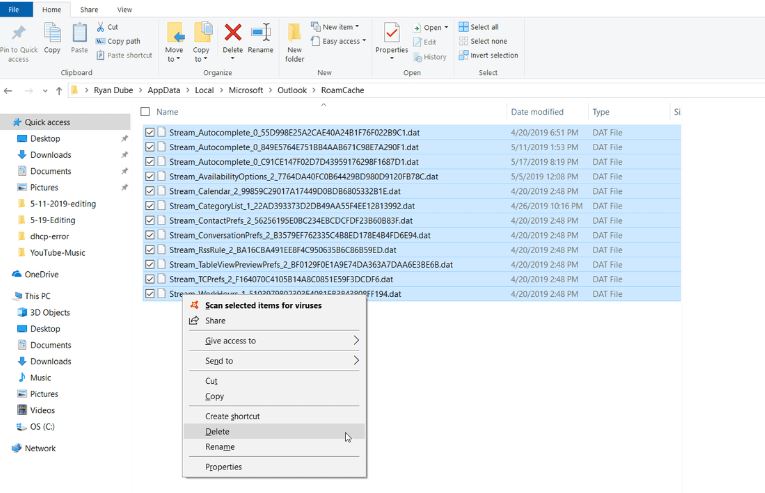The width and height of the screenshot is (765, 493).
Task: Choose Scan selected items for viruses
Action: point(274,306)
